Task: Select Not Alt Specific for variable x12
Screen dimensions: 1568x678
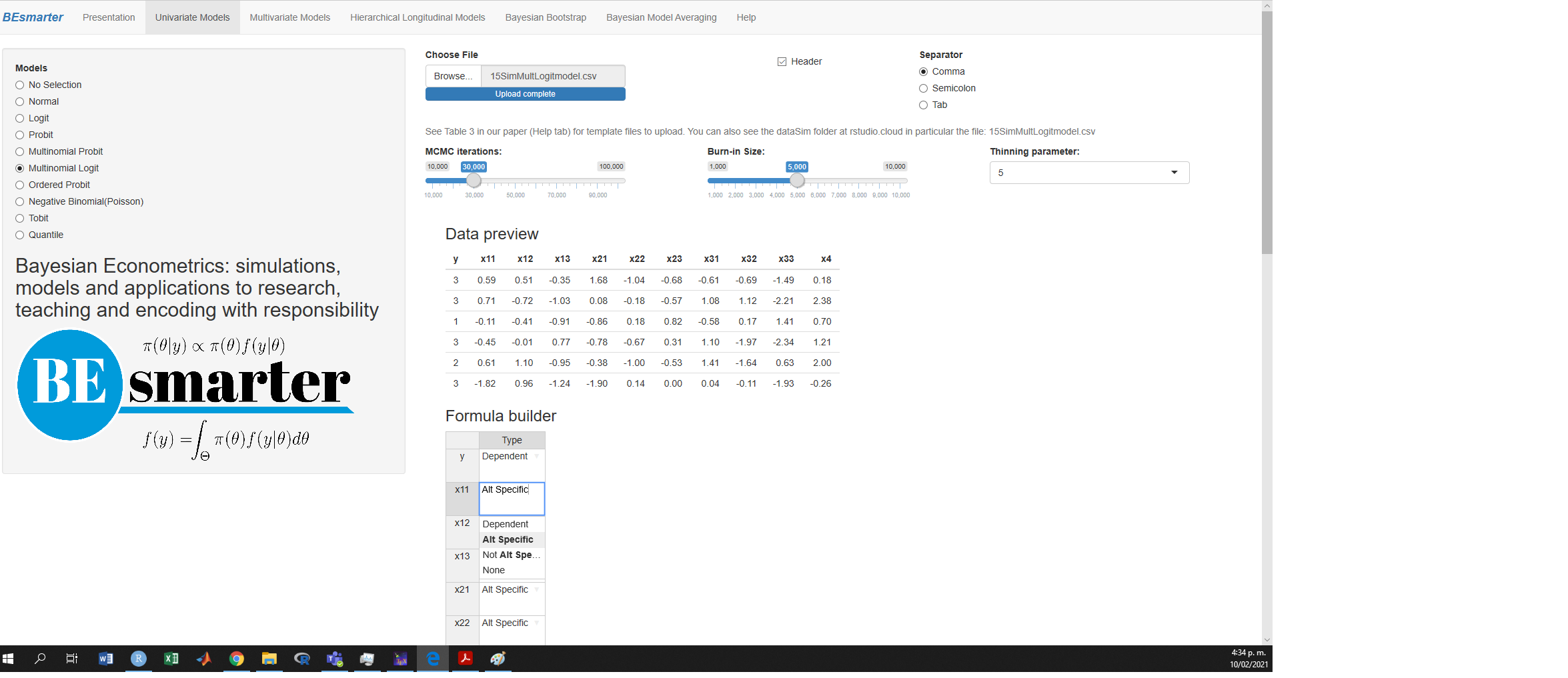Action: [x=511, y=555]
